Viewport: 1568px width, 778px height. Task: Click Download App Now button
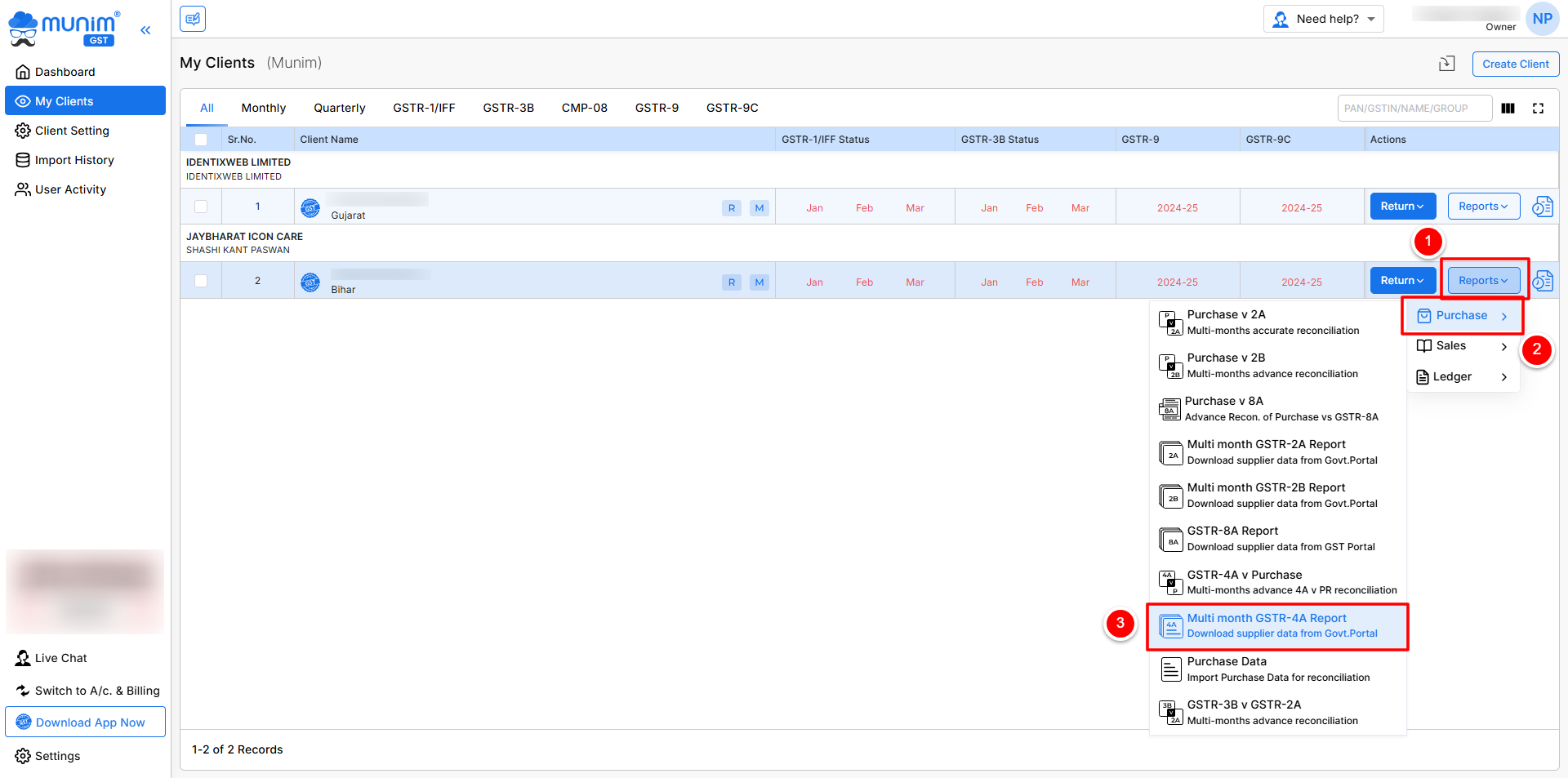(x=86, y=722)
